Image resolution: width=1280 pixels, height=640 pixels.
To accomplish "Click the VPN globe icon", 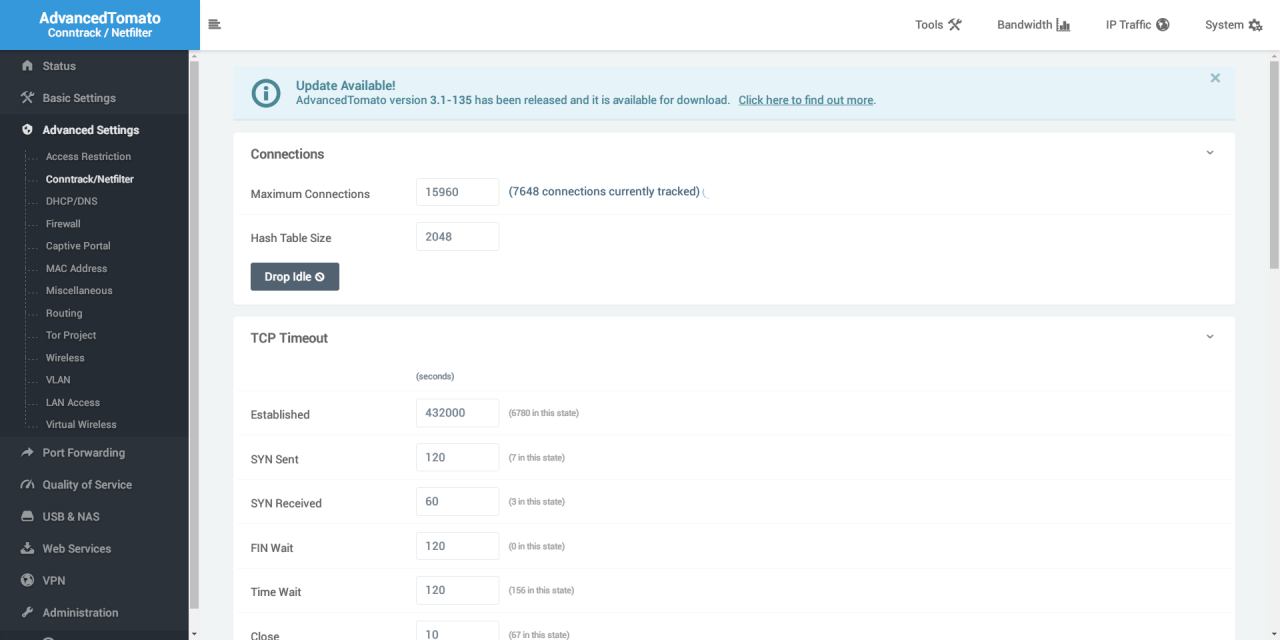I will pos(27,581).
